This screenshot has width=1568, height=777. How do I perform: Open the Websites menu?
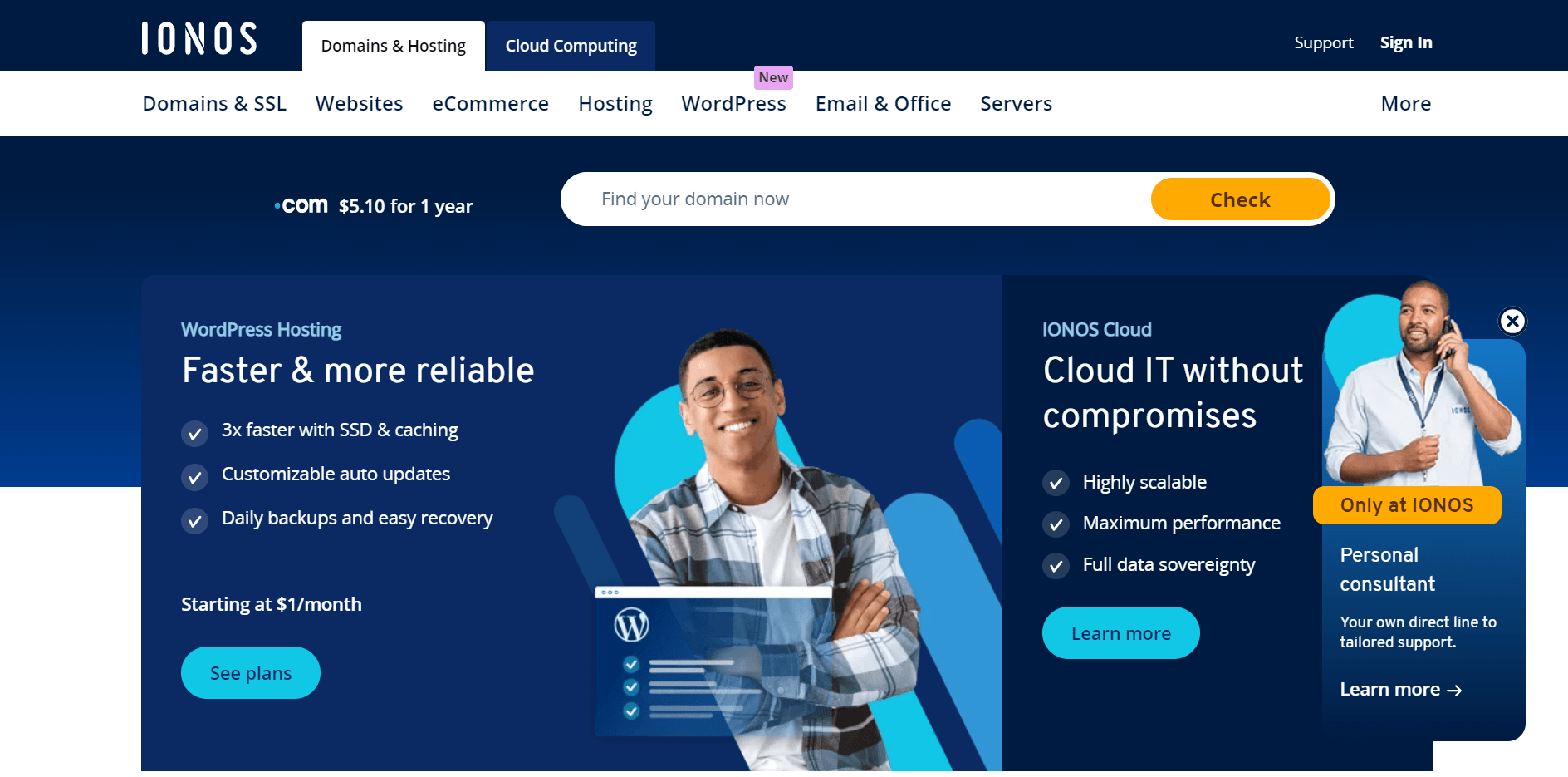(x=359, y=104)
